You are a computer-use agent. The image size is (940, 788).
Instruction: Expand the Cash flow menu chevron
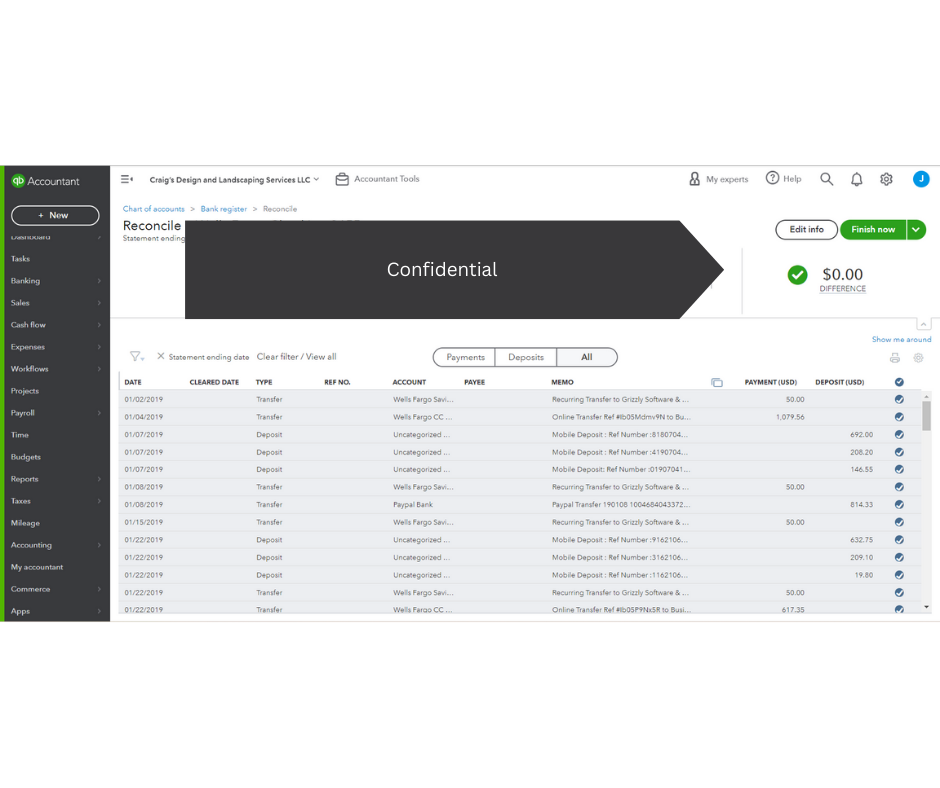(99, 324)
